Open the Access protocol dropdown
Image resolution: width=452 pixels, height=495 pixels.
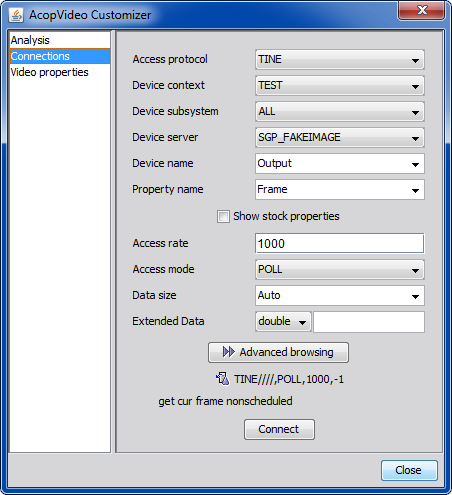[340, 60]
